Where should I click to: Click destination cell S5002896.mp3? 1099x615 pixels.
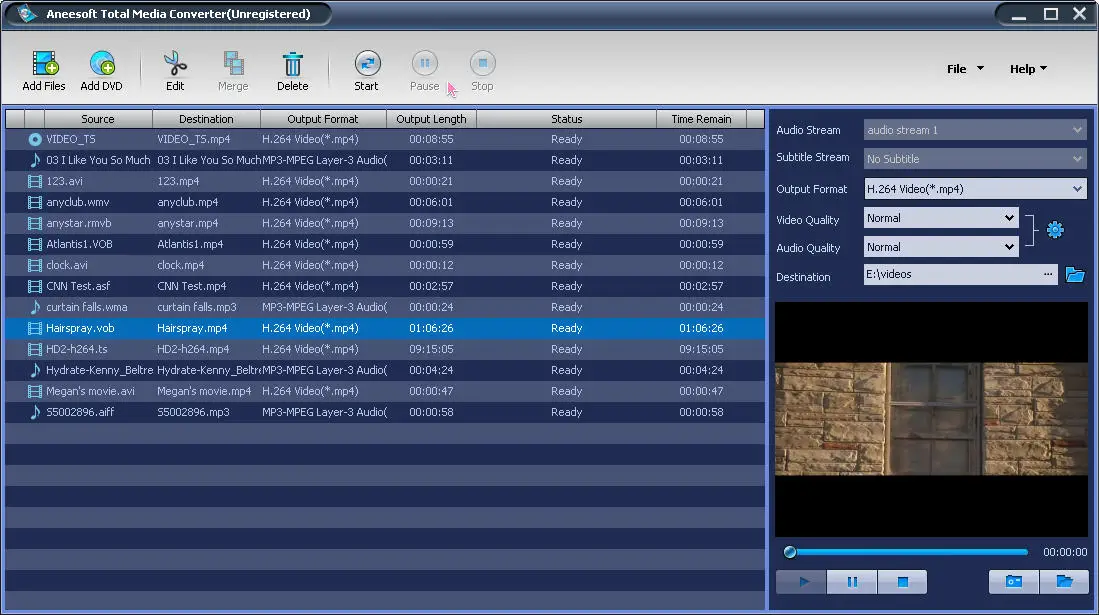click(x=193, y=412)
